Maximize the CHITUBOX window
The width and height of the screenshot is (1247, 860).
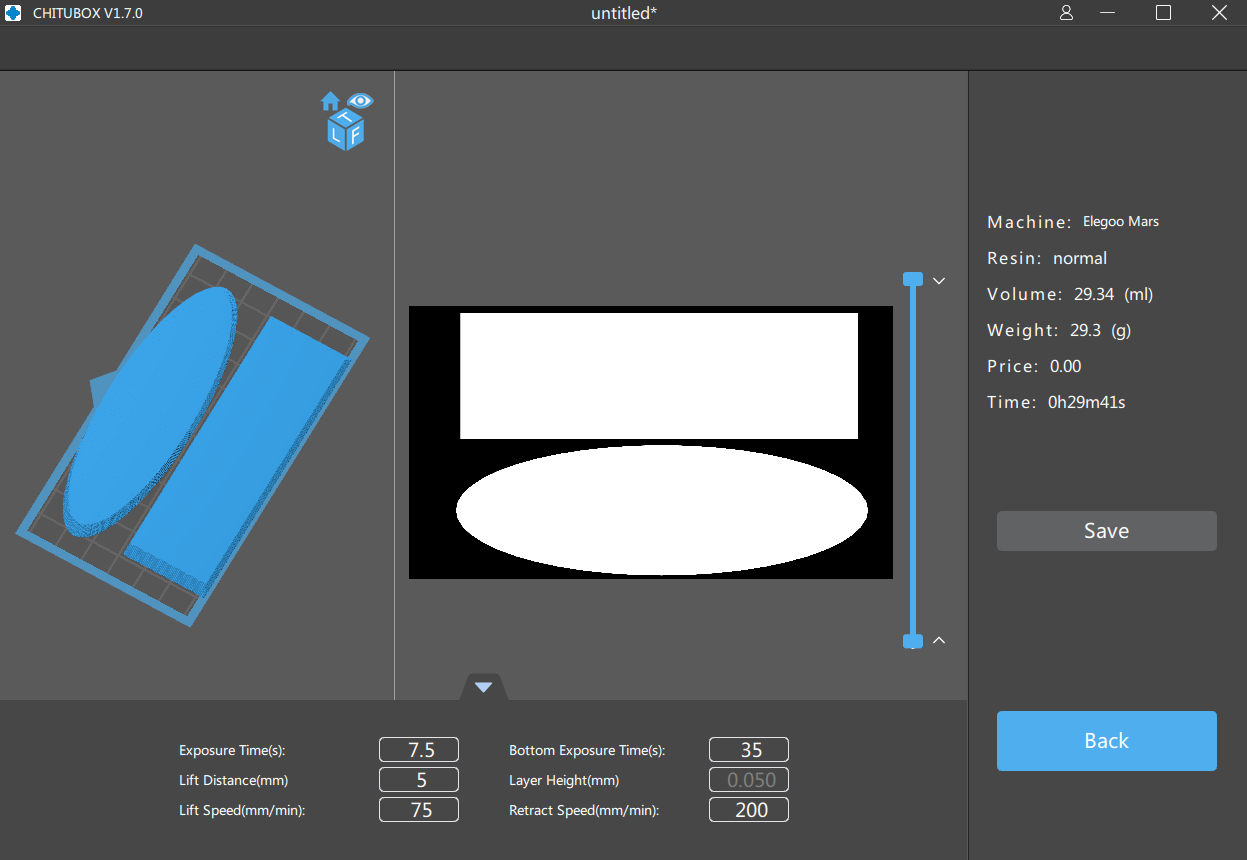(x=1163, y=13)
